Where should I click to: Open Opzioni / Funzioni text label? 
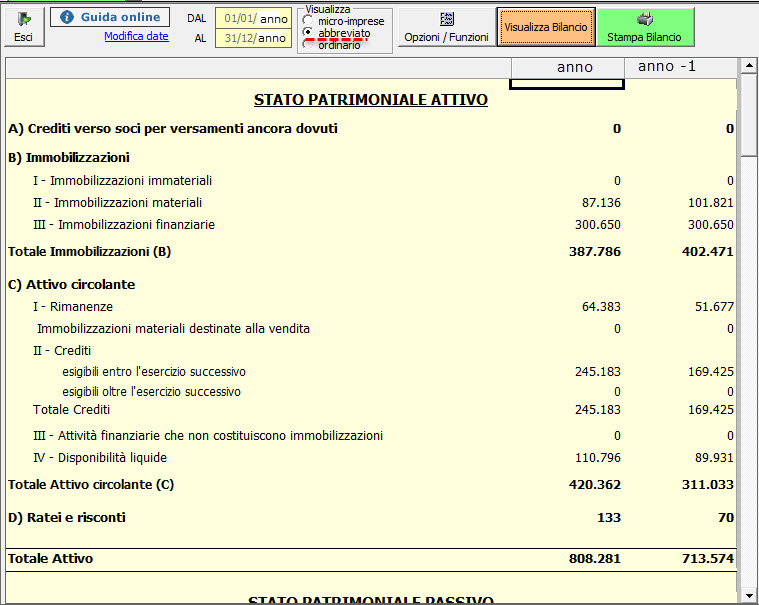tap(446, 37)
